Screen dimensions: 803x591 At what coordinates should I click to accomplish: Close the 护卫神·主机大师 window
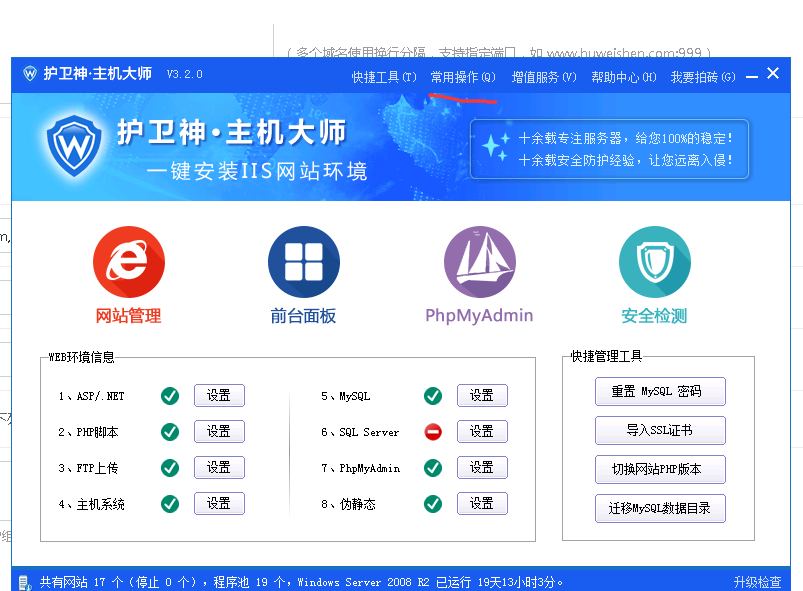click(773, 74)
